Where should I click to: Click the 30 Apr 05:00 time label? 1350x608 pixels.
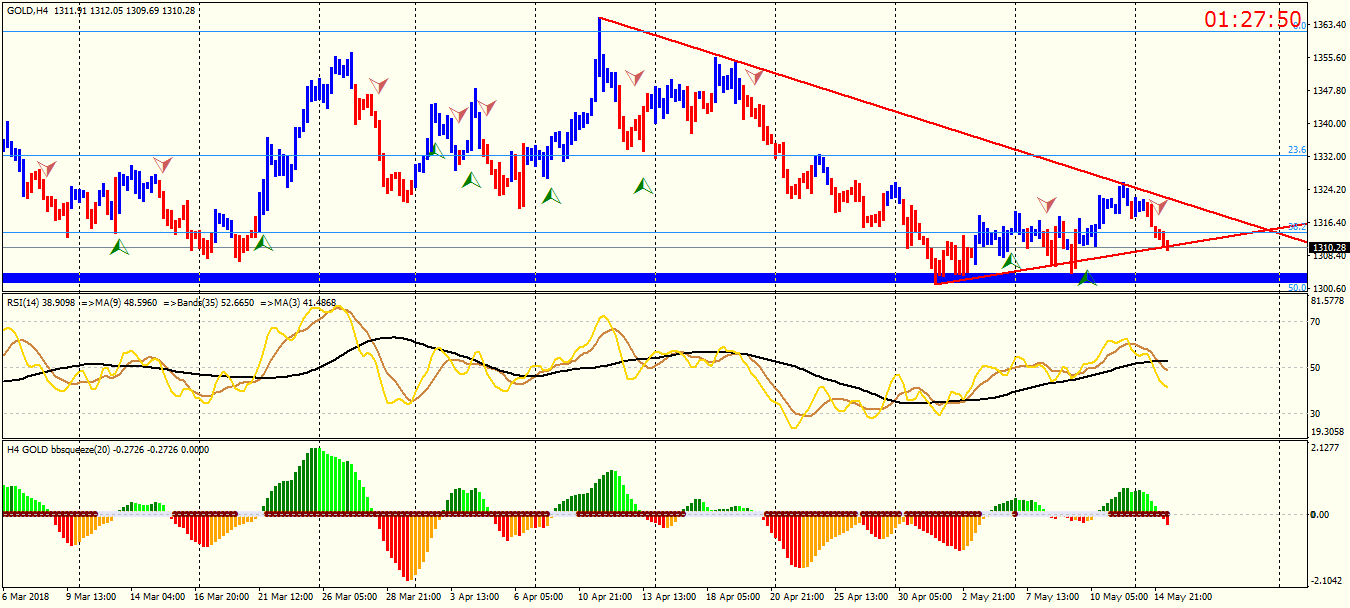tap(927, 597)
